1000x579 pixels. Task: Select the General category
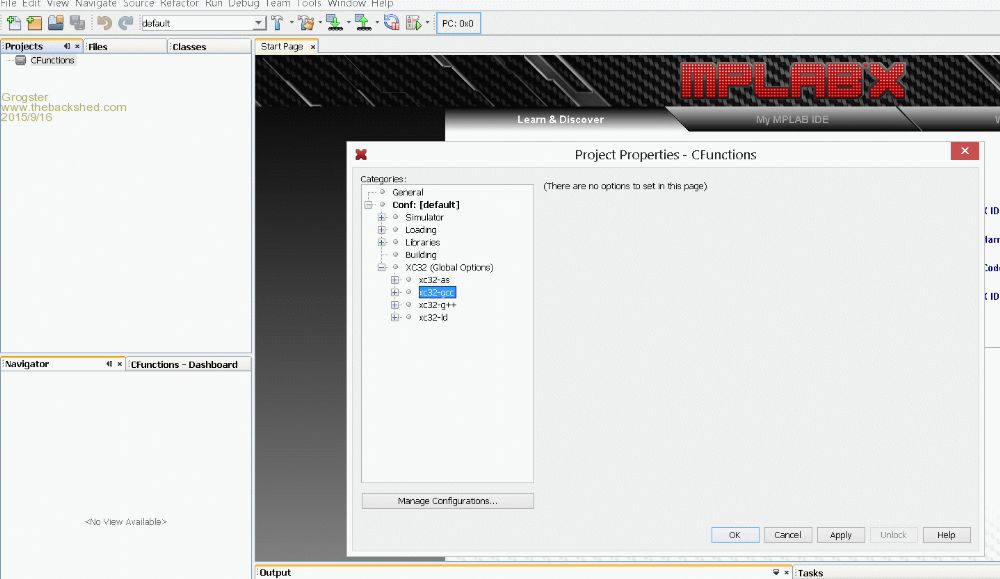pos(407,192)
